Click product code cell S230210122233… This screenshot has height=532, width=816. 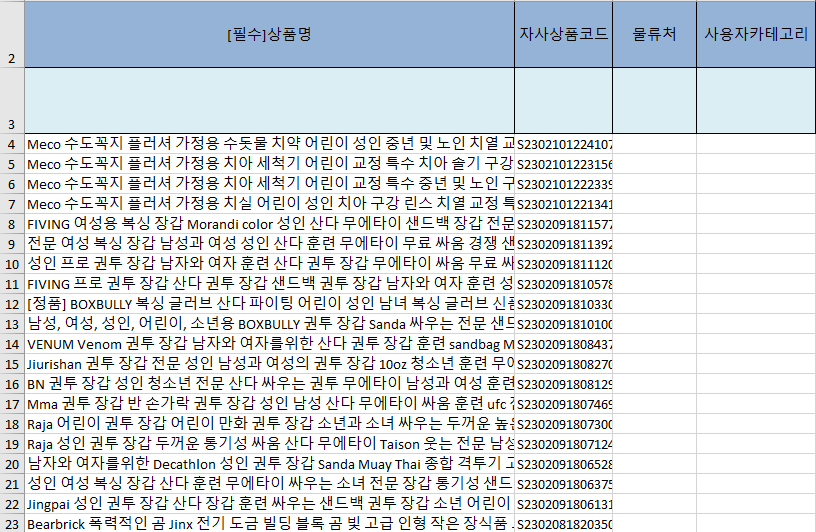click(x=564, y=184)
